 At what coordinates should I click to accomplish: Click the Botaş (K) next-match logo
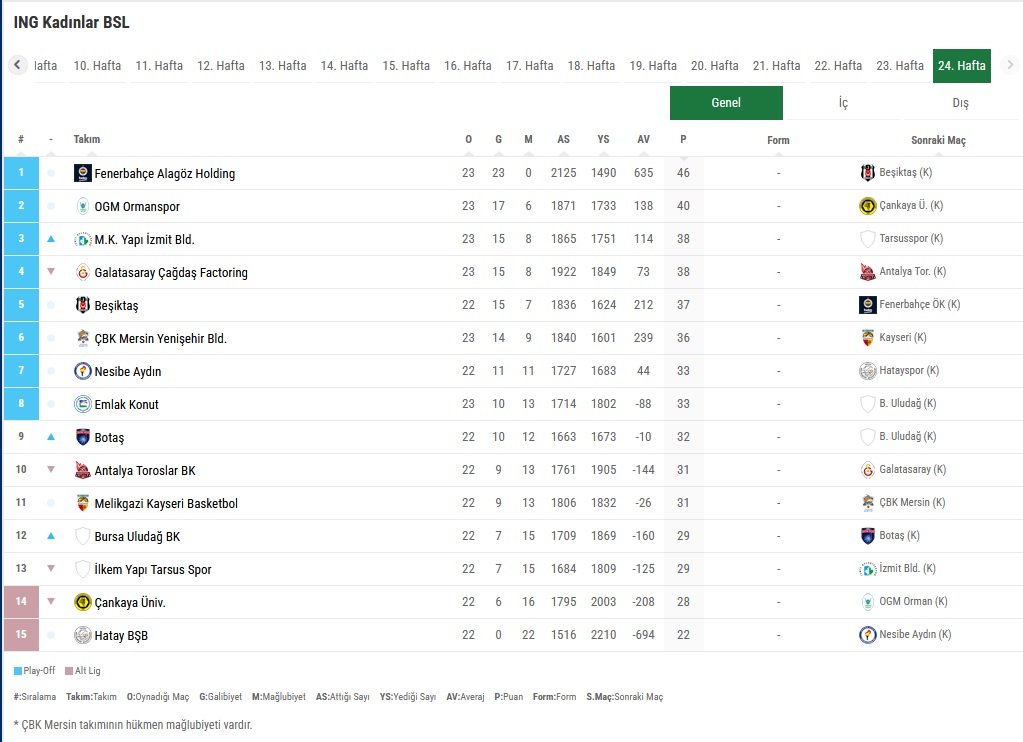click(867, 536)
